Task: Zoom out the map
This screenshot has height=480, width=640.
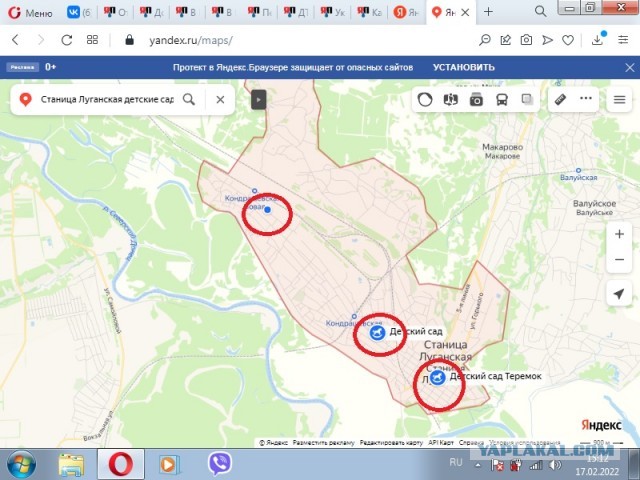Action: pos(619,260)
